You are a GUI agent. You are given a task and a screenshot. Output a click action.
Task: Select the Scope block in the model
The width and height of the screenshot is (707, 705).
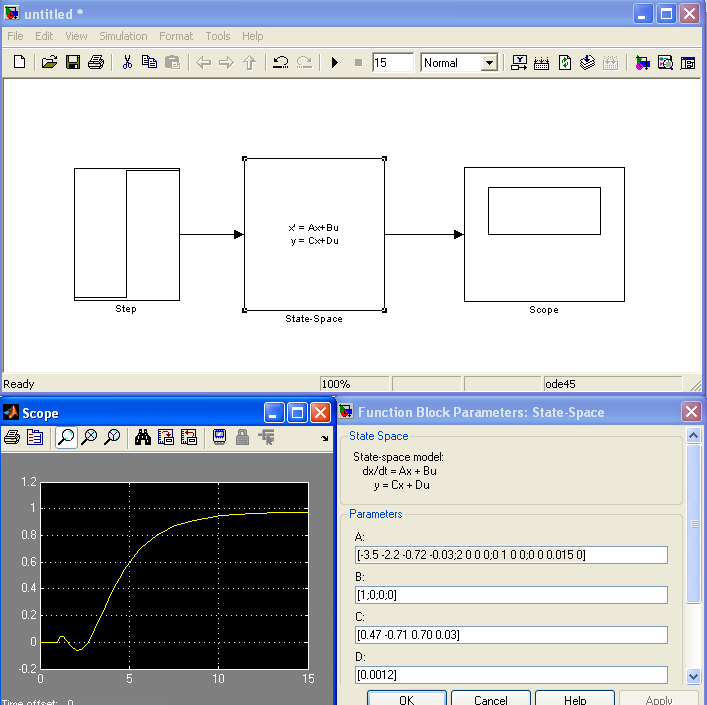544,234
